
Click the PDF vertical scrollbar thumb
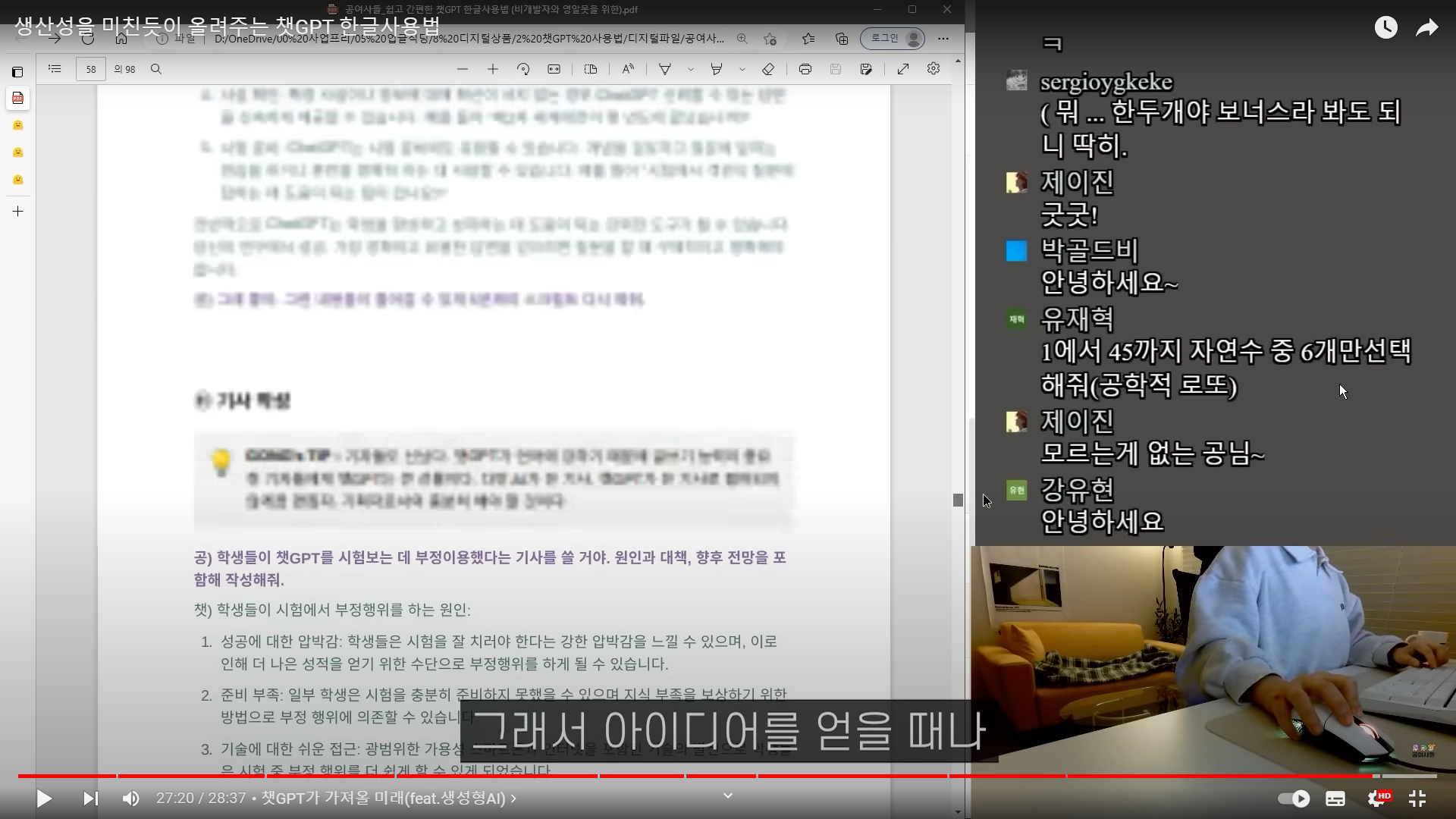959,500
